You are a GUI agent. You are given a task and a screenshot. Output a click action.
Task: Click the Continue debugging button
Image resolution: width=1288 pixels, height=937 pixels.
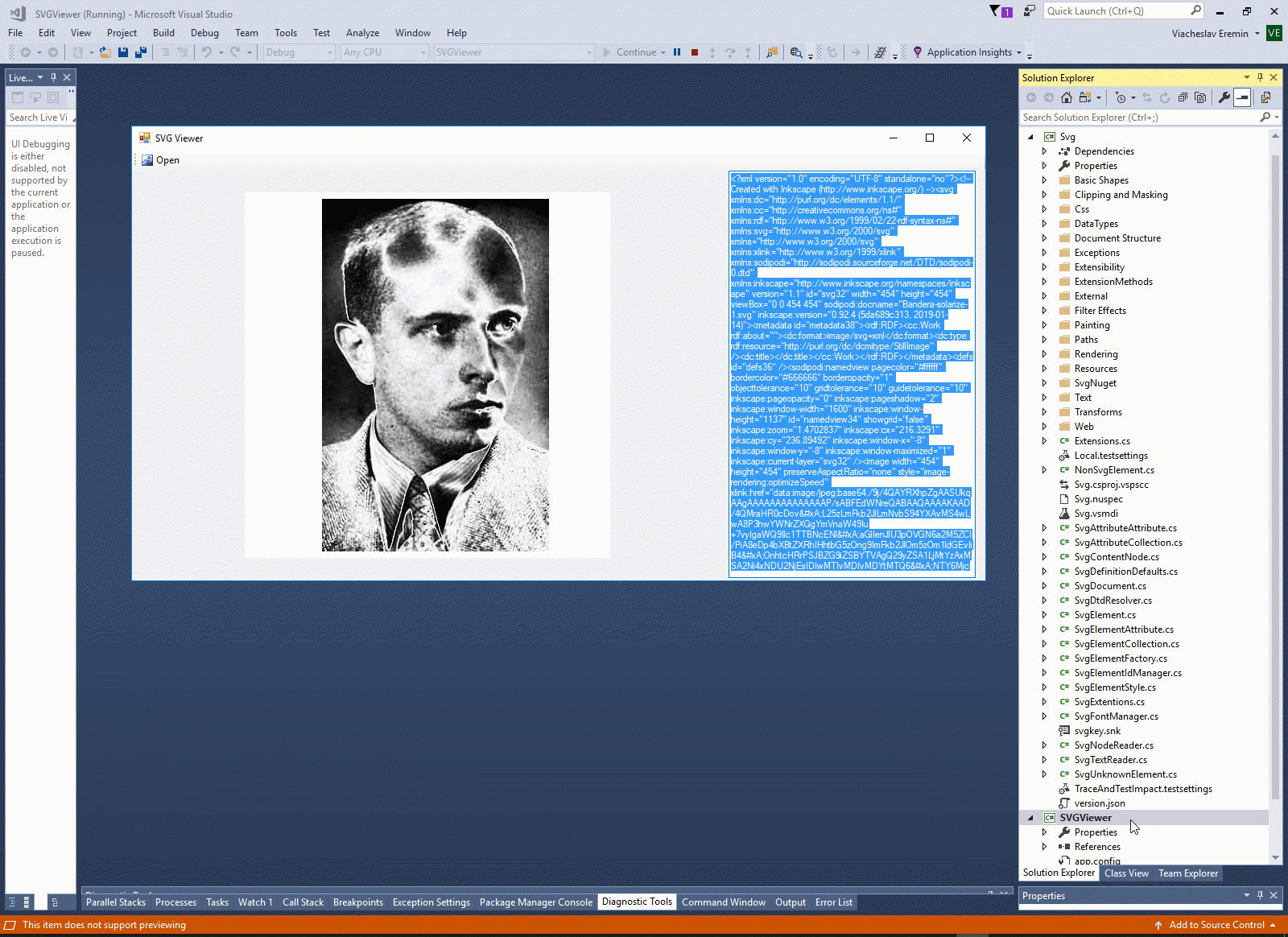pyautogui.click(x=630, y=52)
